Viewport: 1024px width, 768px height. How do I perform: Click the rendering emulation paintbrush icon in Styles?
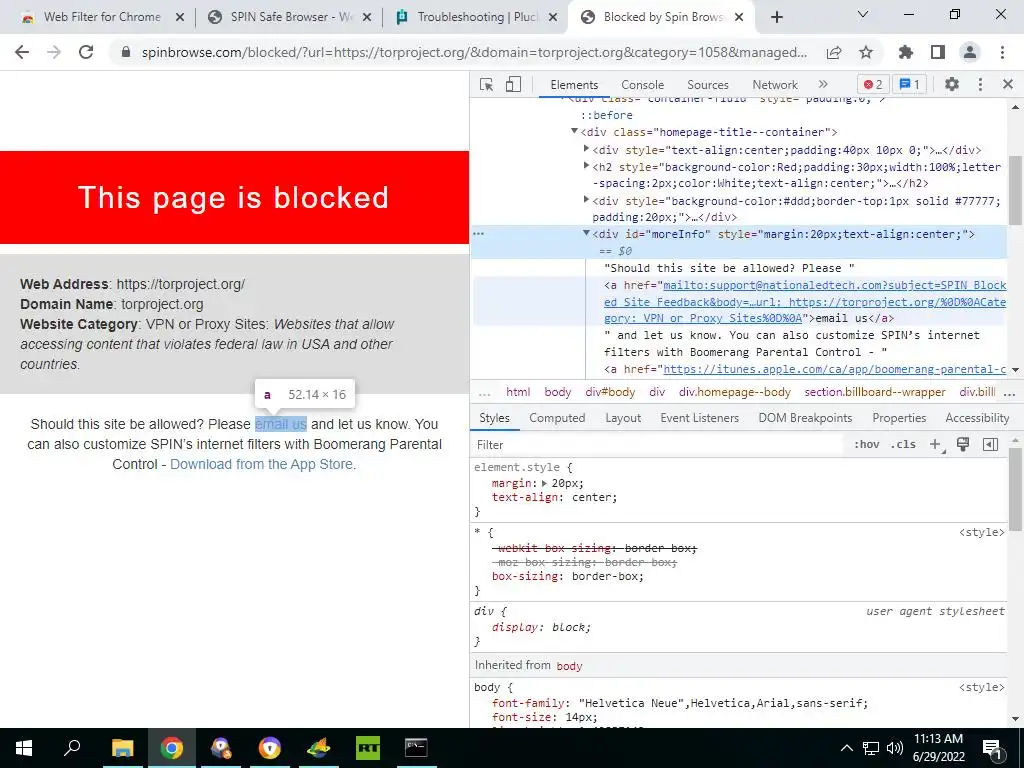[x=963, y=444]
